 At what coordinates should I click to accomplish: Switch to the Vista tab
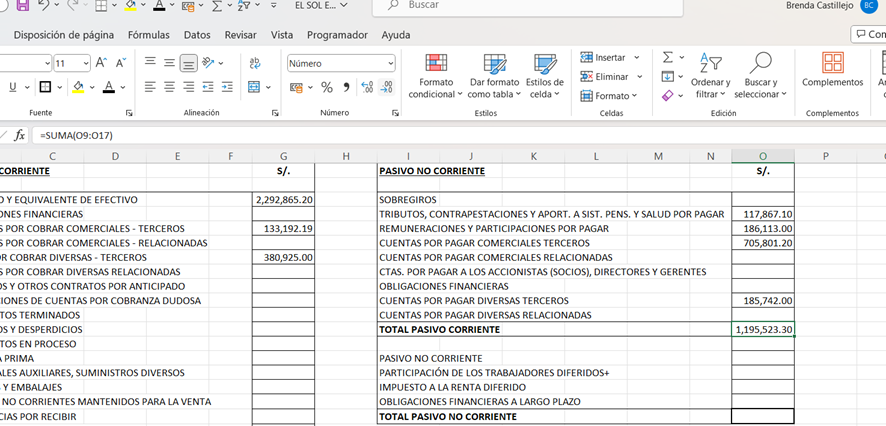point(282,34)
